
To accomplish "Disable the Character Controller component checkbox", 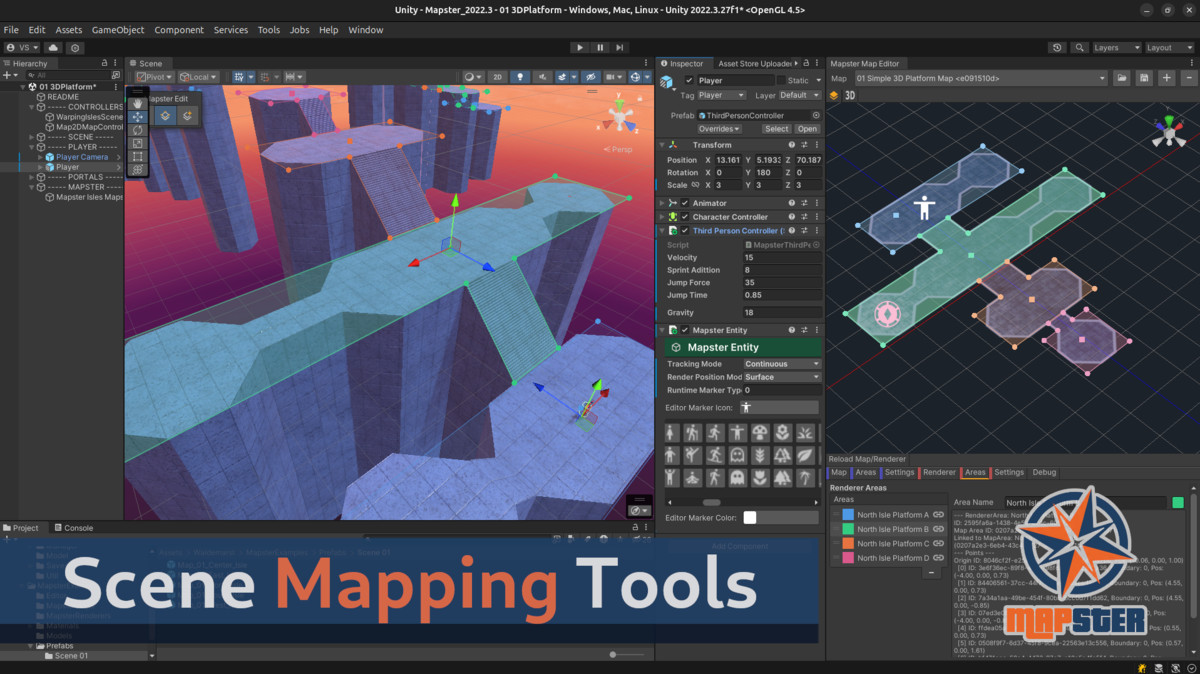I will (685, 217).
